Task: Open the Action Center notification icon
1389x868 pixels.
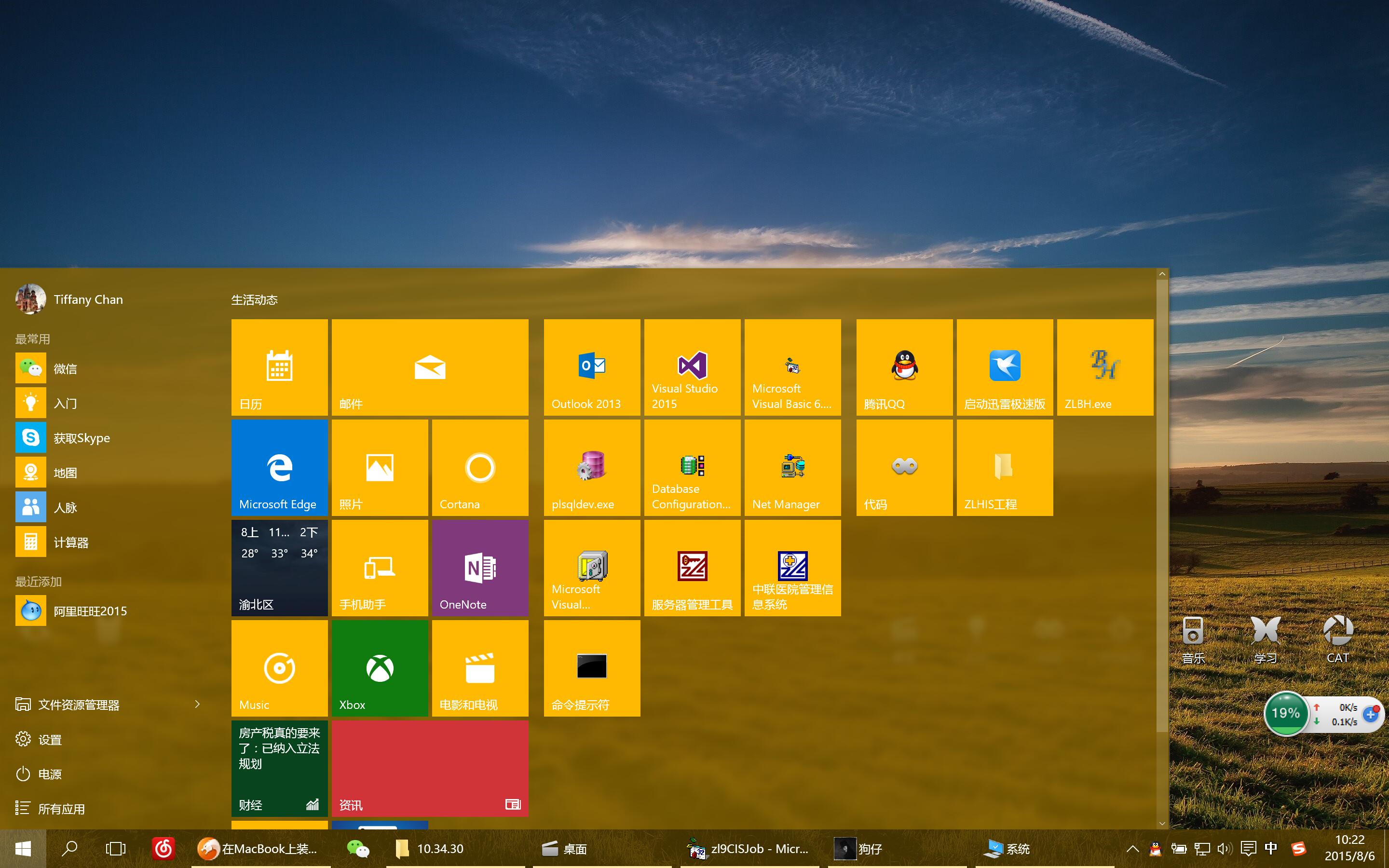Action: point(1248,849)
